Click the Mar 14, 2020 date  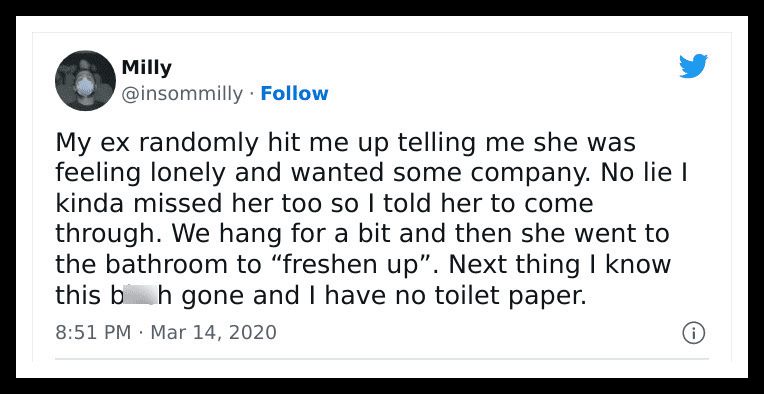[x=213, y=333]
